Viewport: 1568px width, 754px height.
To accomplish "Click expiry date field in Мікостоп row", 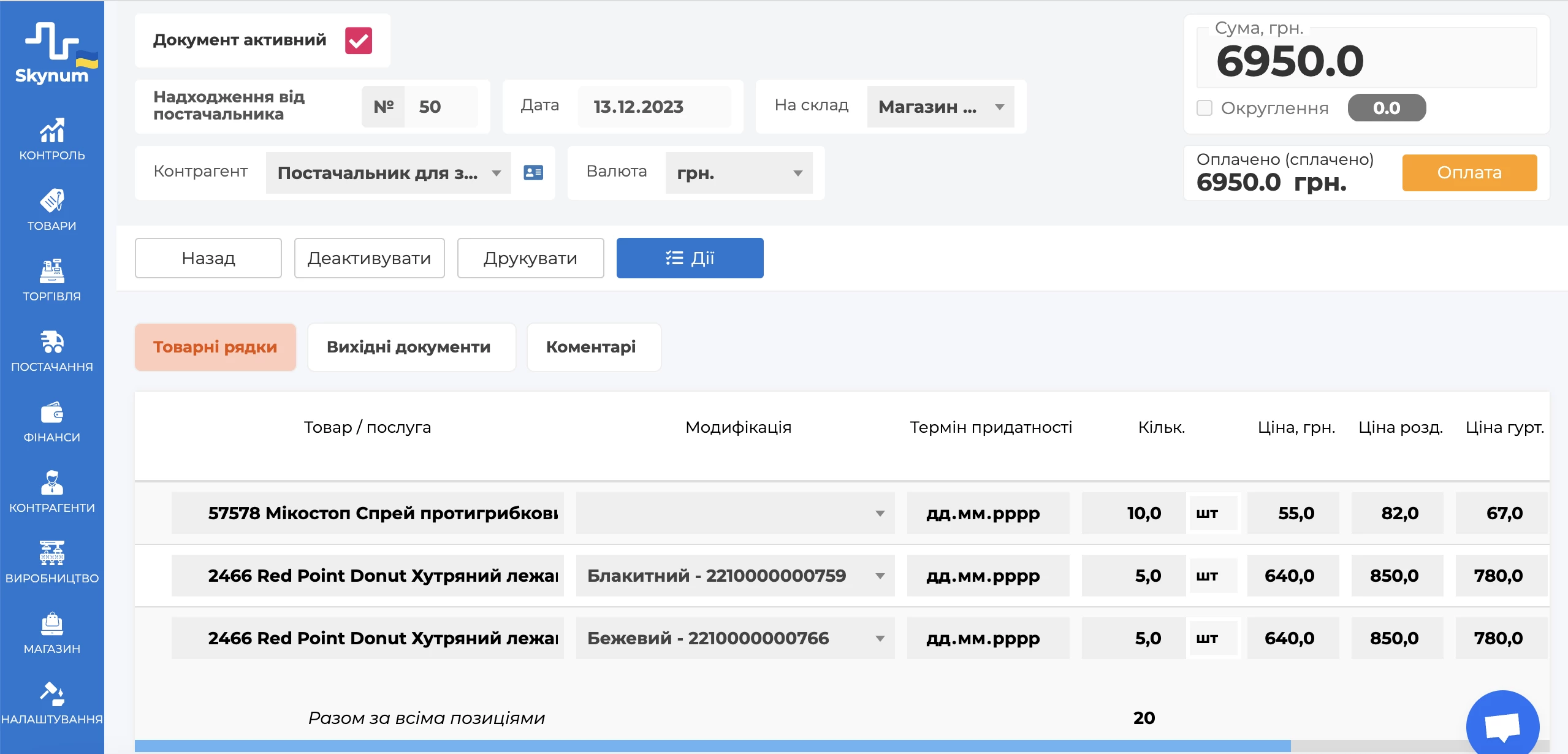I will (x=988, y=513).
